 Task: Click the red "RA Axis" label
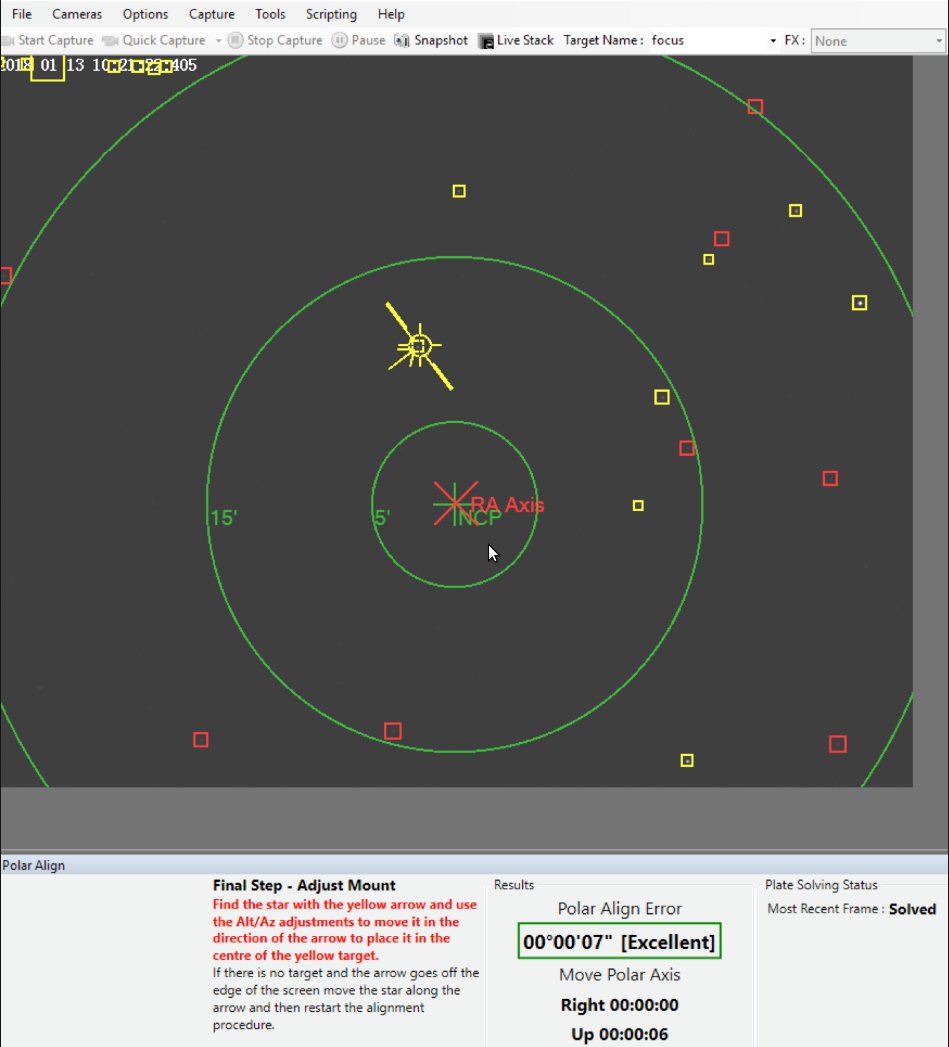pos(508,504)
